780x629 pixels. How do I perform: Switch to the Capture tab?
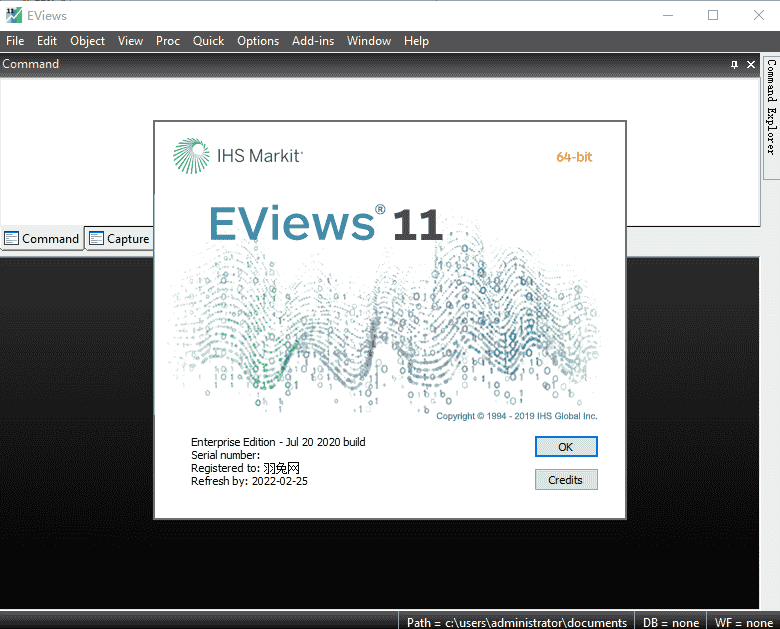click(x=119, y=238)
